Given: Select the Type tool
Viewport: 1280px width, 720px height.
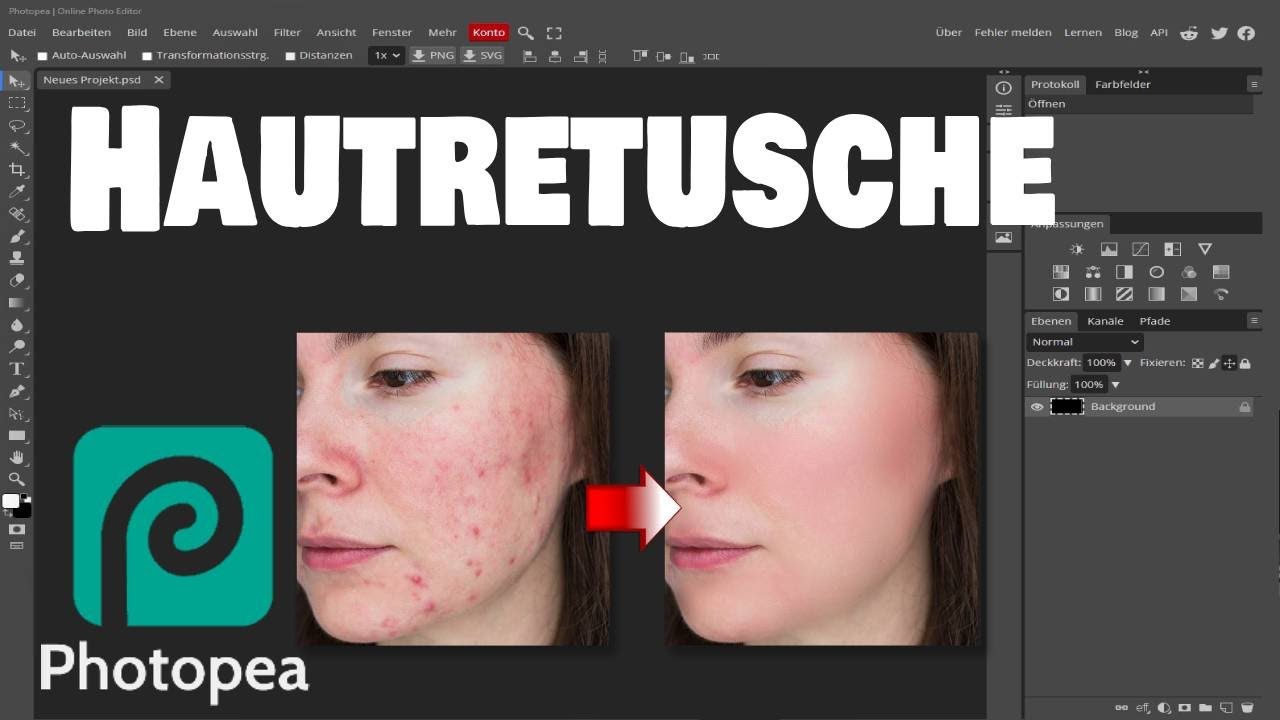Looking at the screenshot, I should [x=17, y=369].
